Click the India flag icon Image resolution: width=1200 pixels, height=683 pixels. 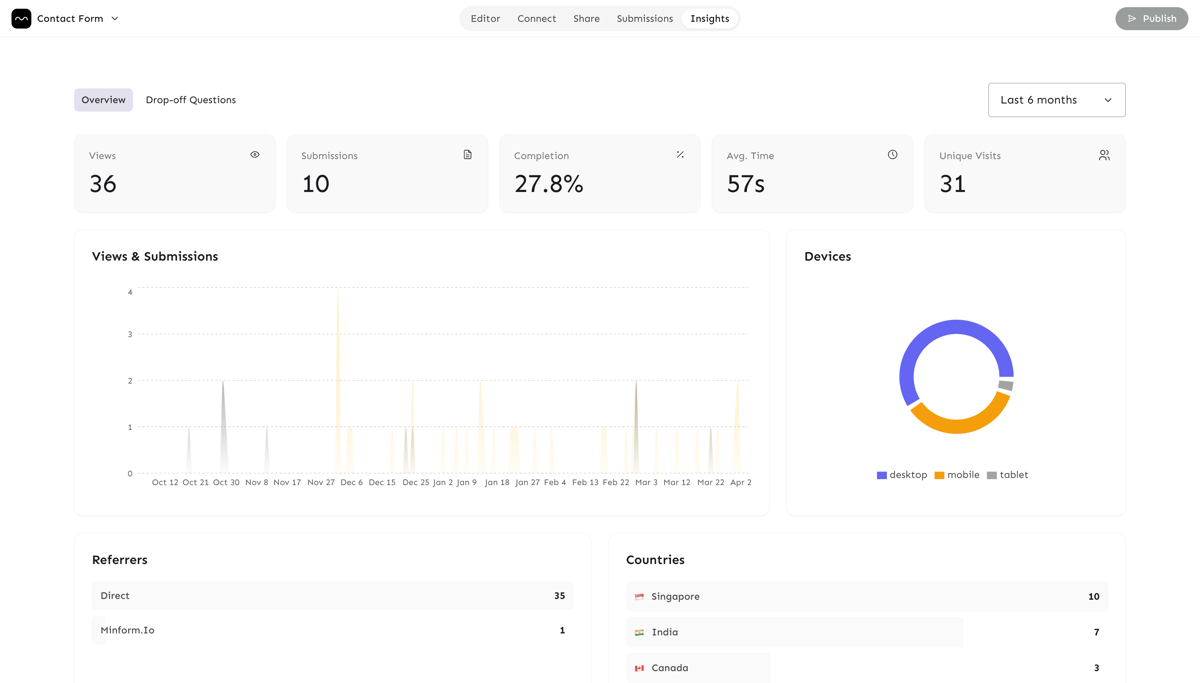(x=639, y=633)
